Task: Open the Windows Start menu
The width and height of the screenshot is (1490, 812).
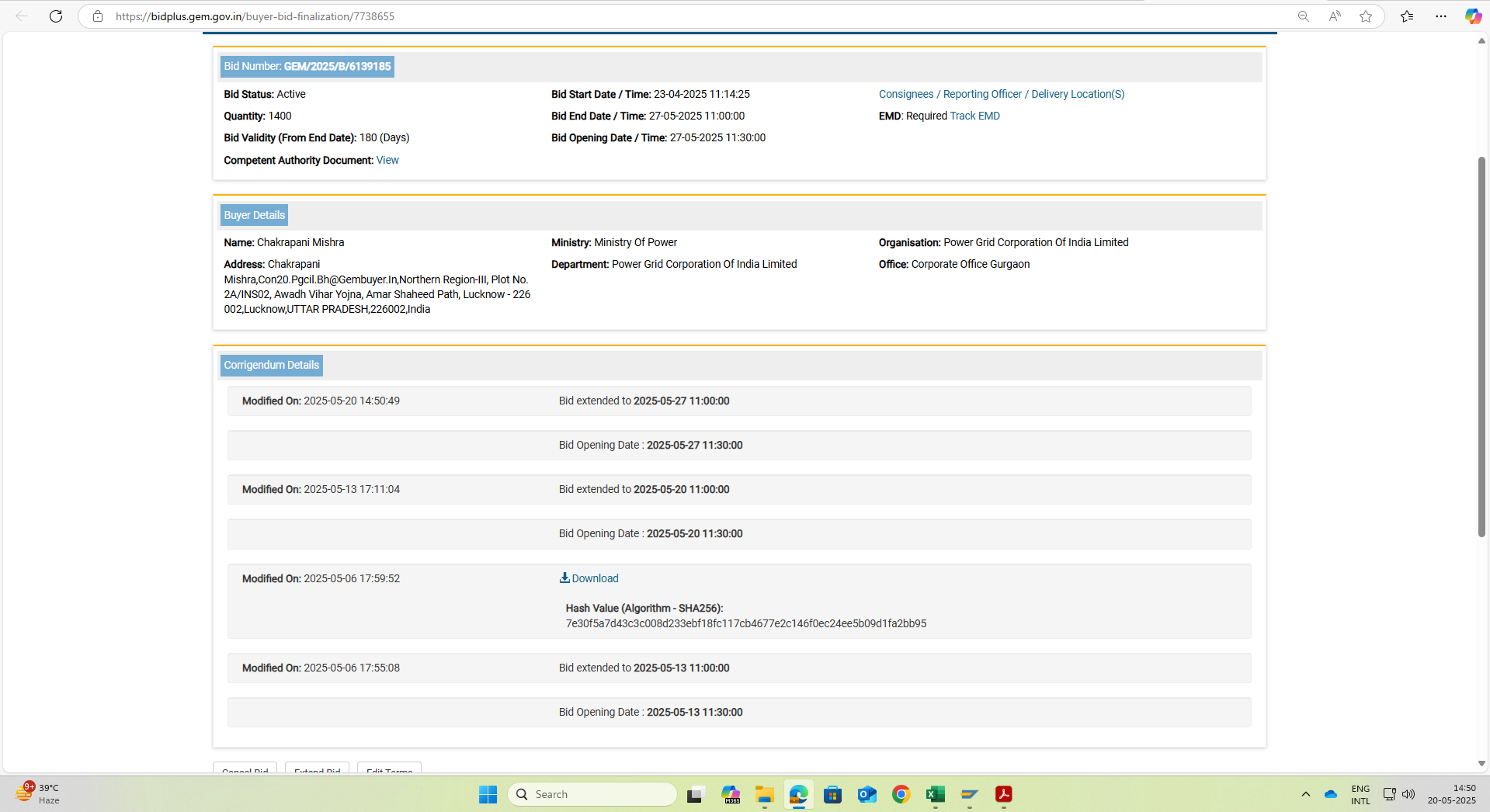Action: coord(488,794)
